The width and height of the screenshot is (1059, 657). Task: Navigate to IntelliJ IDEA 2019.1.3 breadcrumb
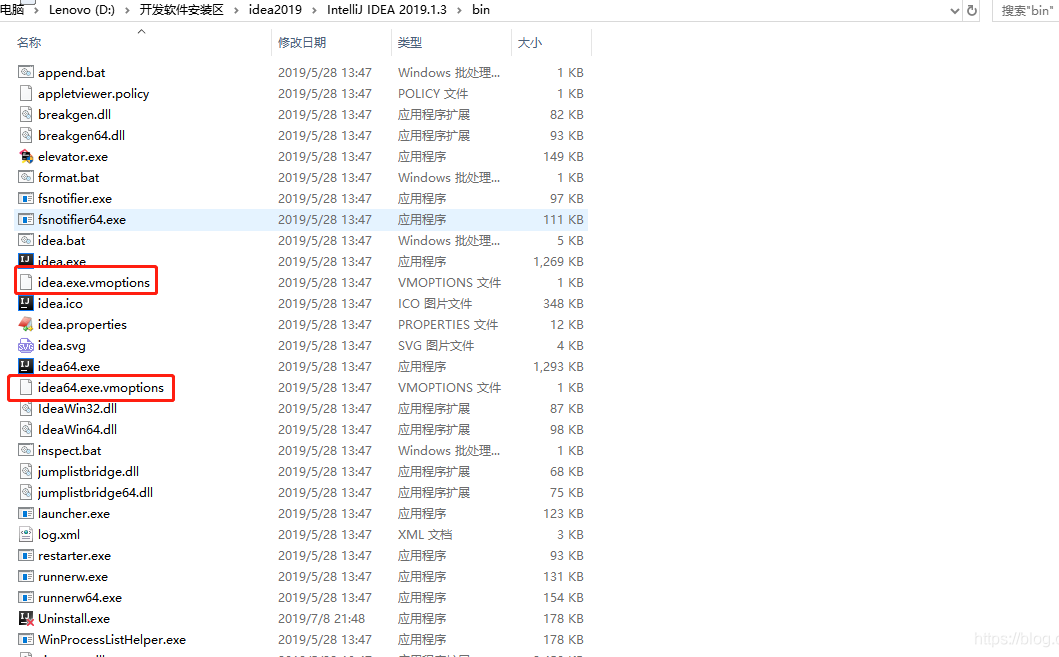pos(386,10)
